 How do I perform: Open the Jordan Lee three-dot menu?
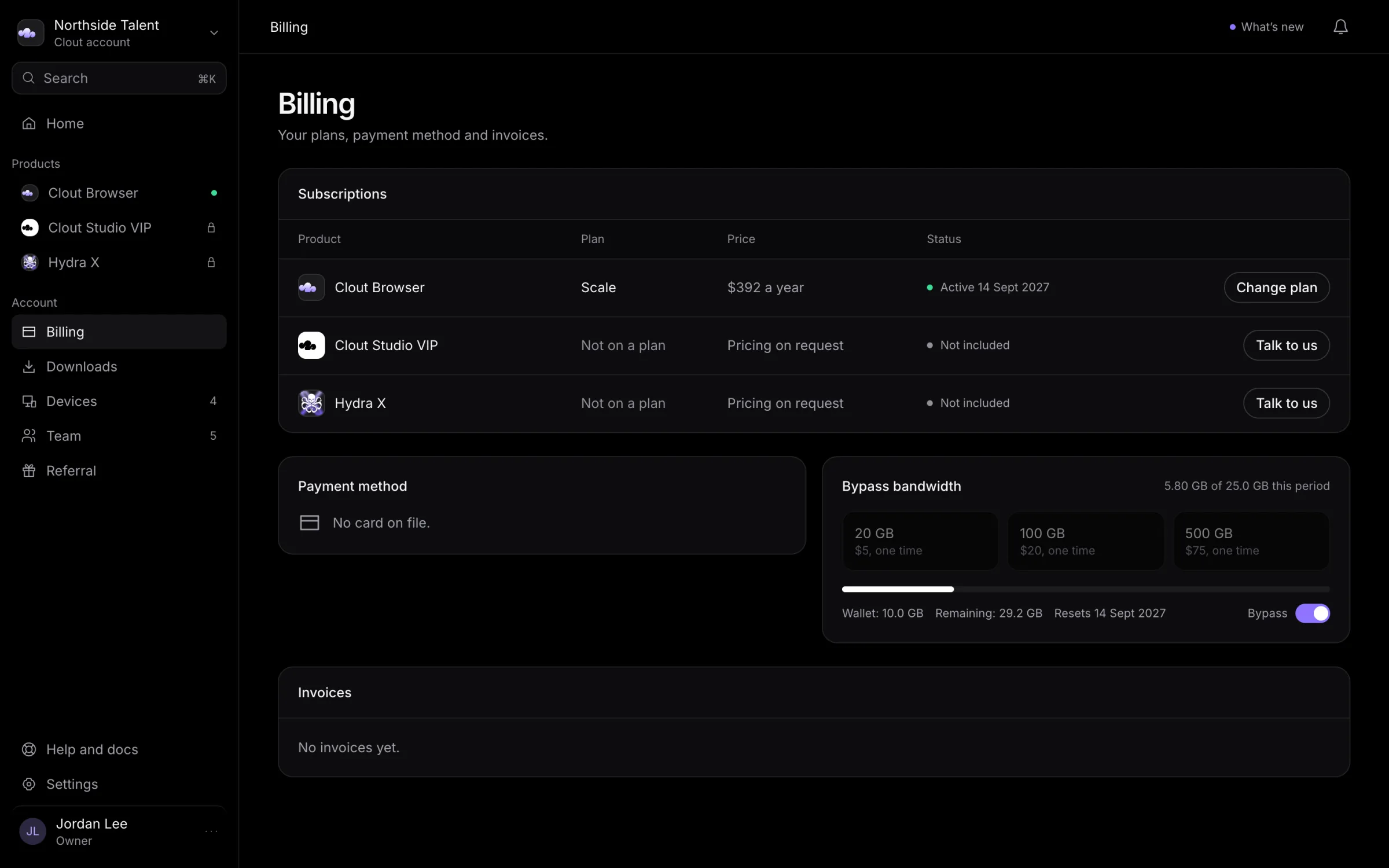[x=211, y=832]
